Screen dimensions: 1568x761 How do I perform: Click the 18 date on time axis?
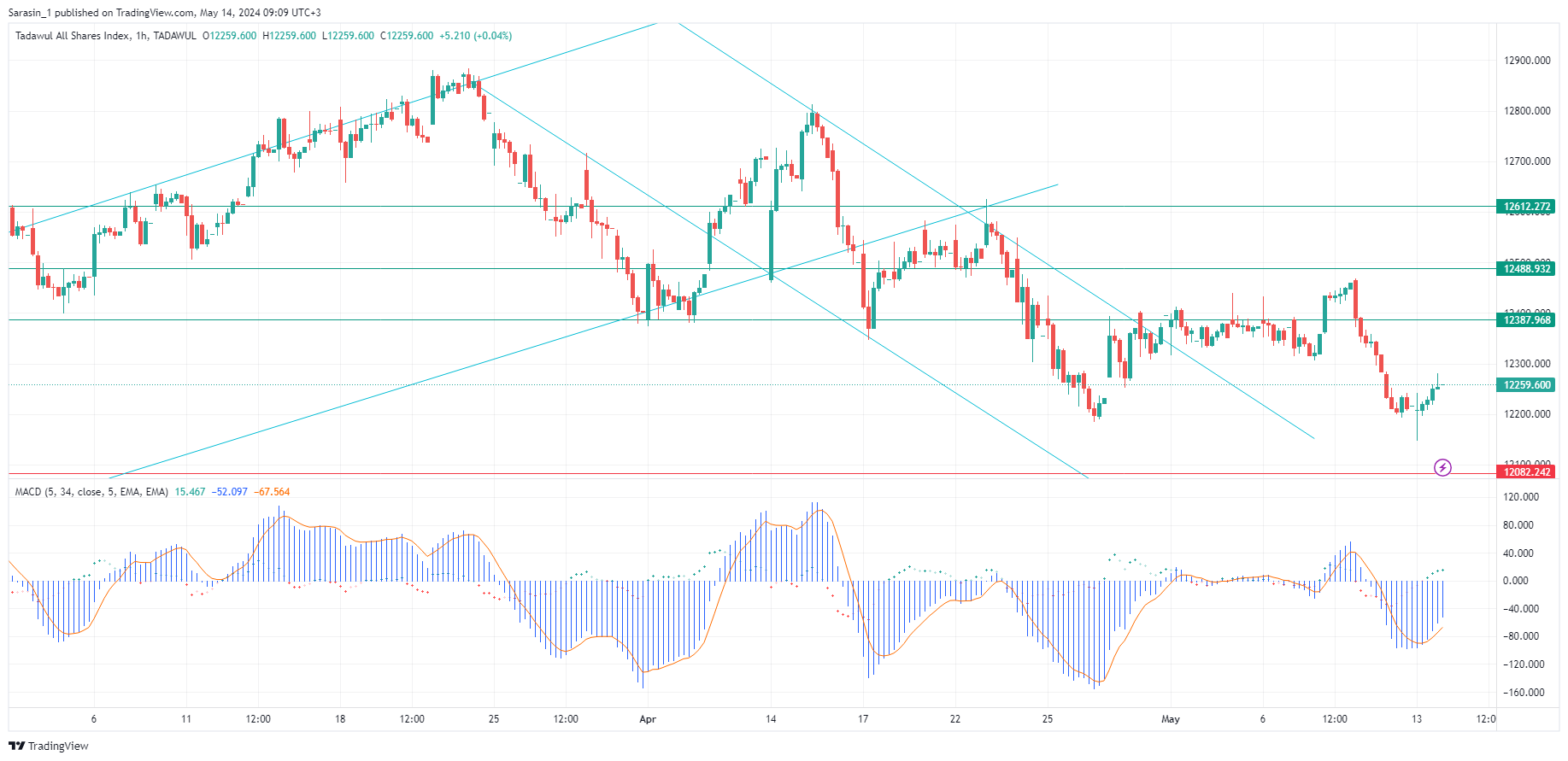(340, 719)
